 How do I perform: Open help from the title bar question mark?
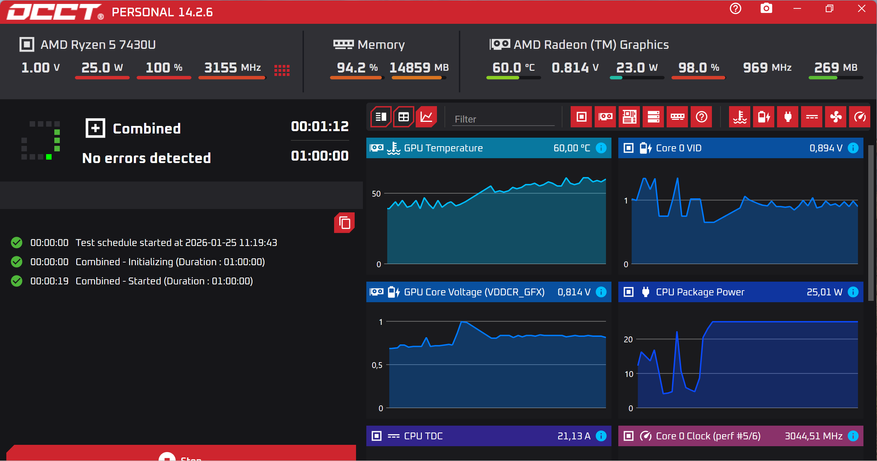(736, 9)
